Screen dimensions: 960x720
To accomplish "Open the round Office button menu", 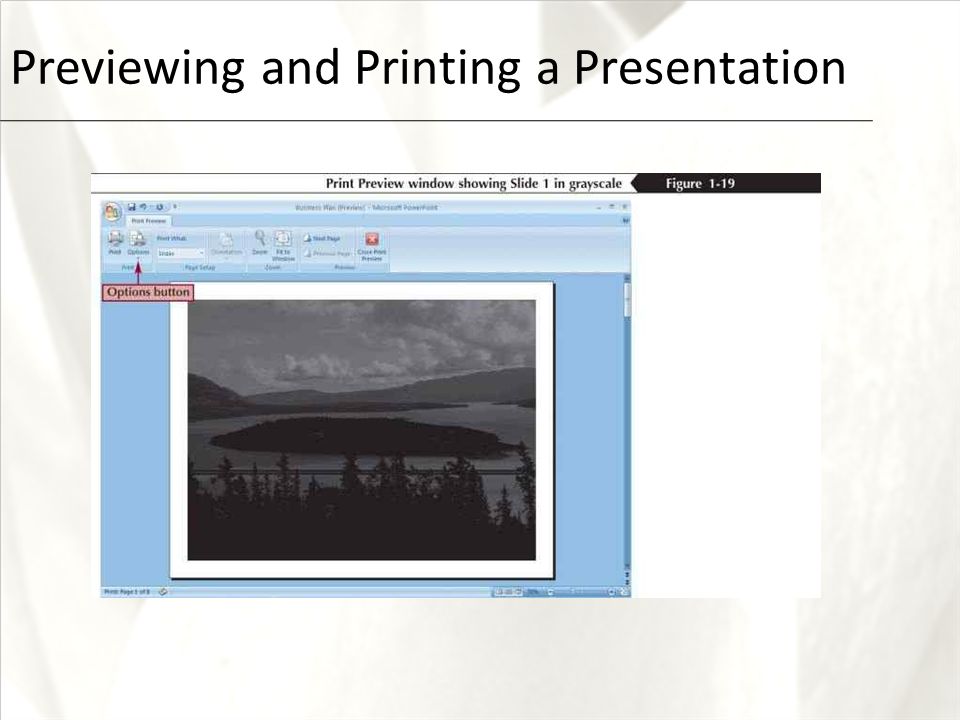I will coord(112,212).
